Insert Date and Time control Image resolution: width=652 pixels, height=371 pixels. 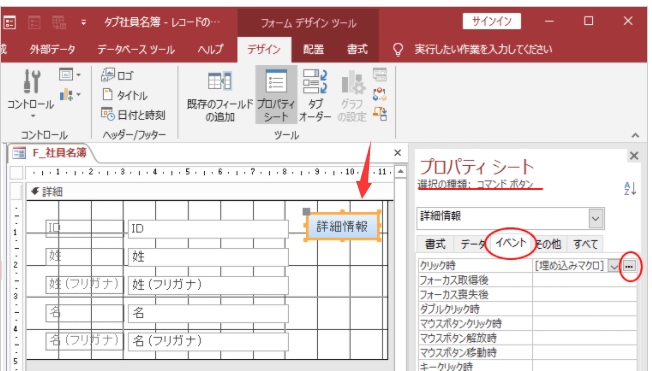pos(133,114)
